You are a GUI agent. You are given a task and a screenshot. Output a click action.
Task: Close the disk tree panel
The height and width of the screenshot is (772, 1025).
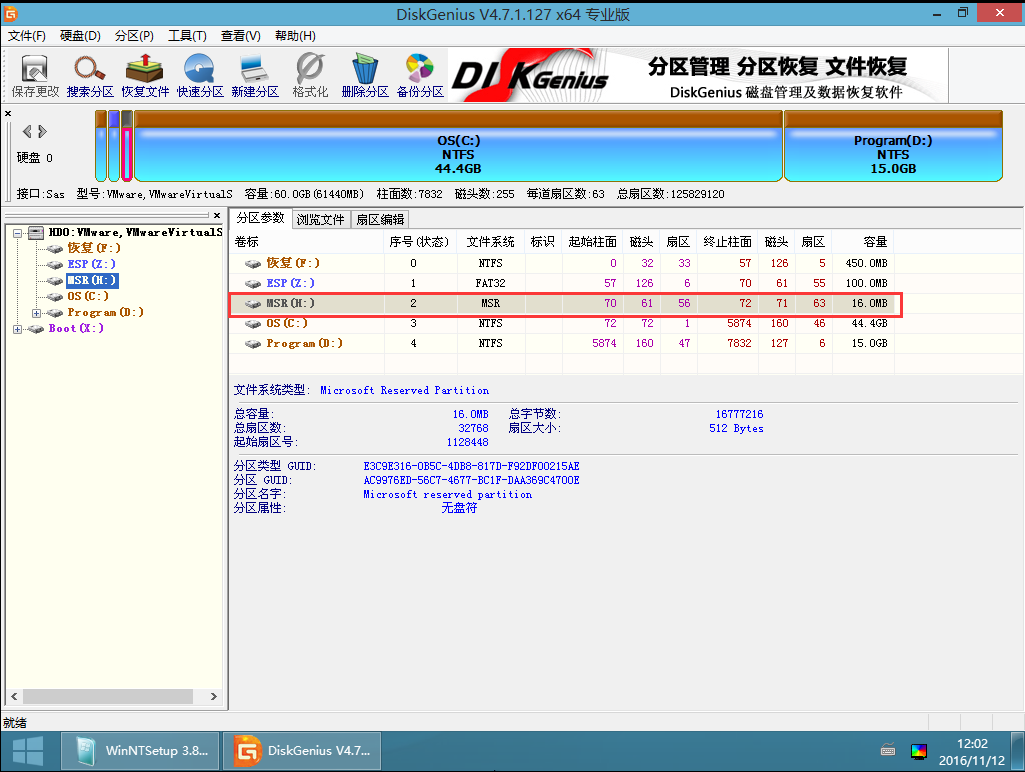217,215
